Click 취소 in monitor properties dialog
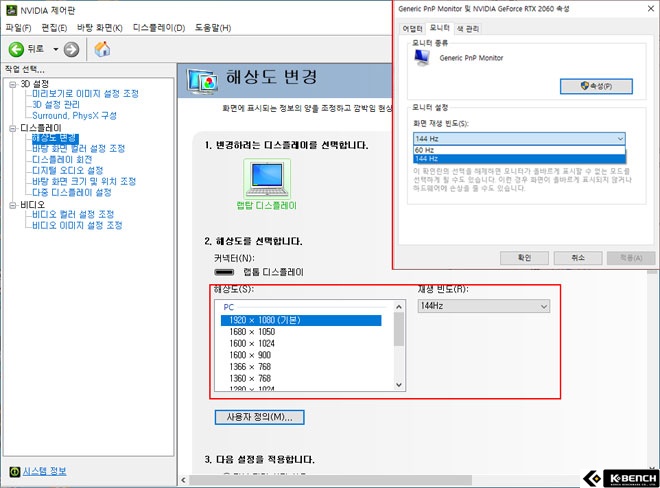Viewport: 660px width, 488px height. point(578,258)
